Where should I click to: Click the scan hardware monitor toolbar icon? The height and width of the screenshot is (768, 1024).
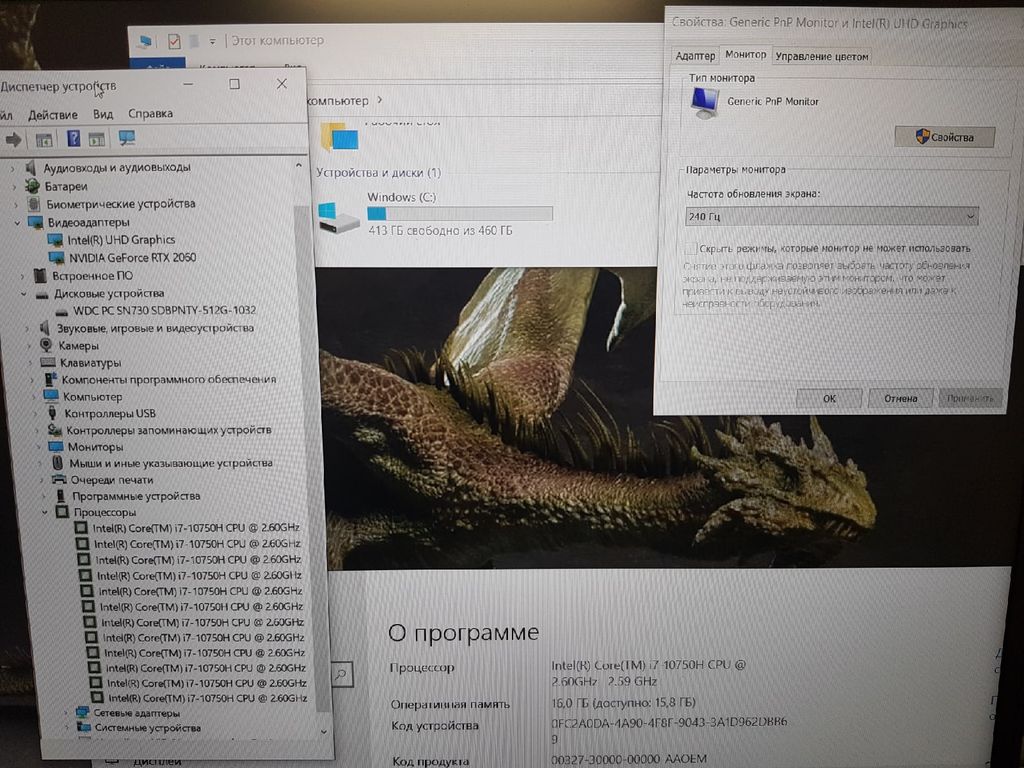tap(127, 139)
